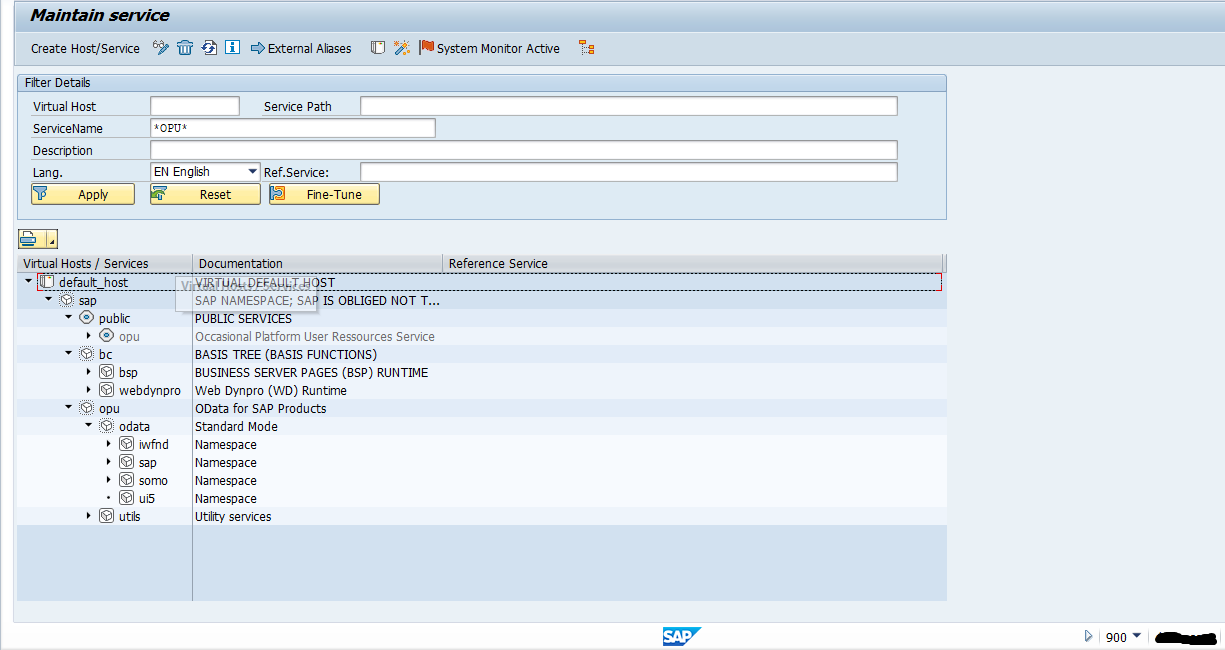Click the rename service icon
The image size is (1225, 650).
click(209, 47)
